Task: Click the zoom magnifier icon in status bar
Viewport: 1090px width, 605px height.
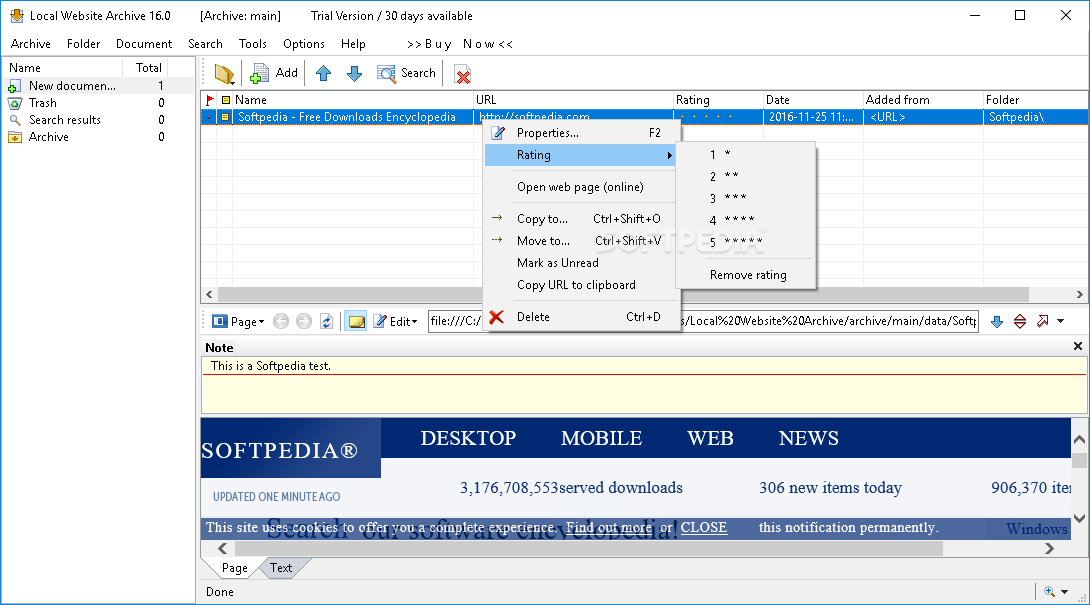Action: pyautogui.click(x=1049, y=592)
